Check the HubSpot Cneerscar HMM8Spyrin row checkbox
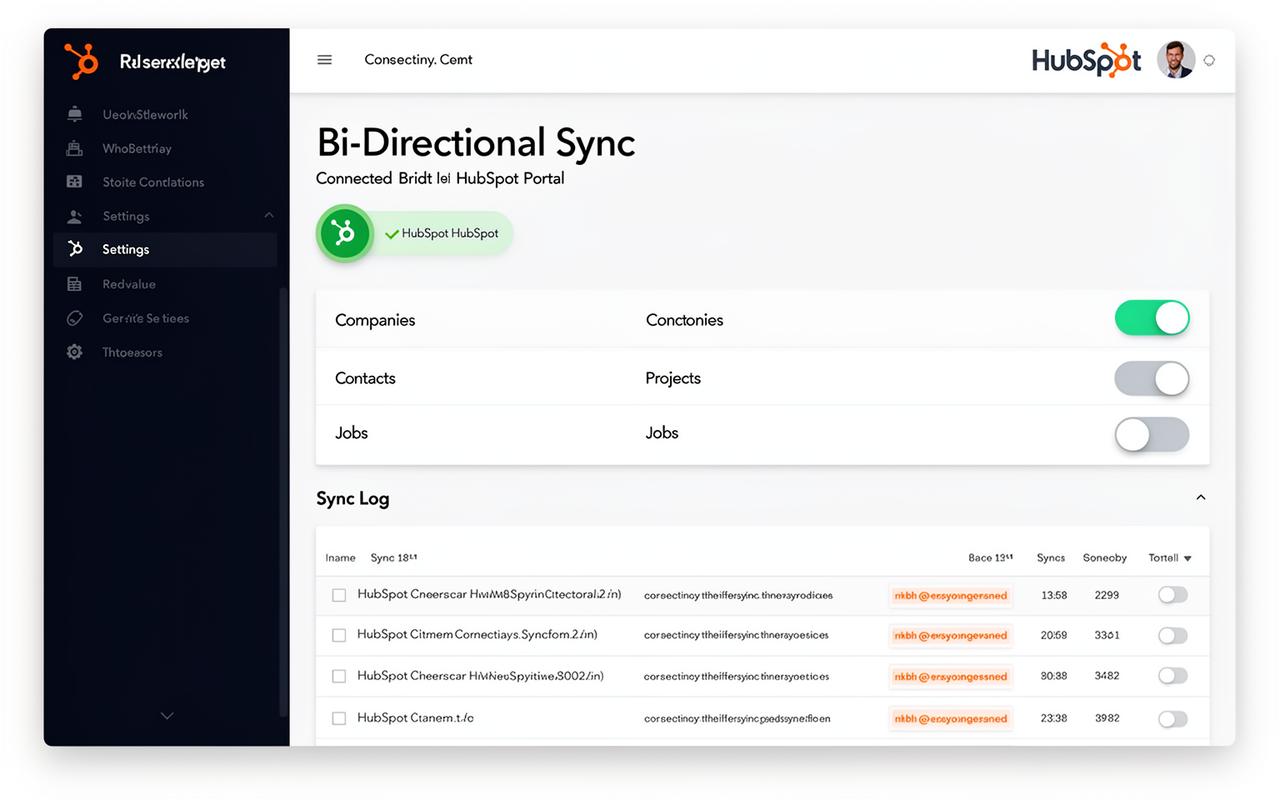This screenshot has width=1280, height=800. pos(339,595)
